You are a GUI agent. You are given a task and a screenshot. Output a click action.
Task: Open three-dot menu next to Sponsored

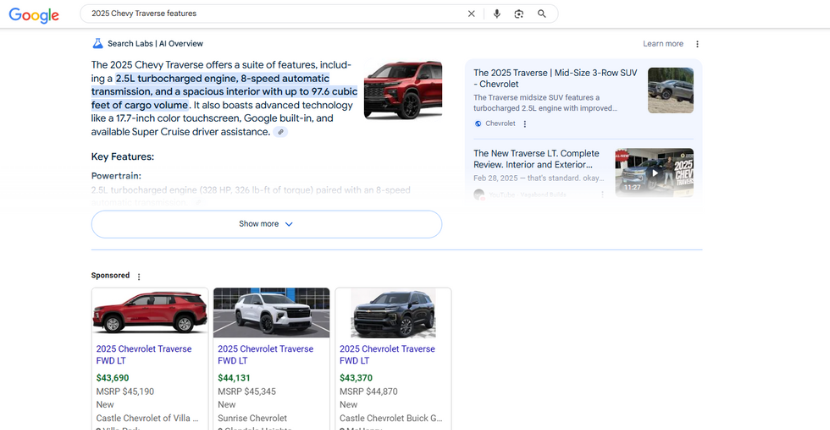tap(139, 276)
